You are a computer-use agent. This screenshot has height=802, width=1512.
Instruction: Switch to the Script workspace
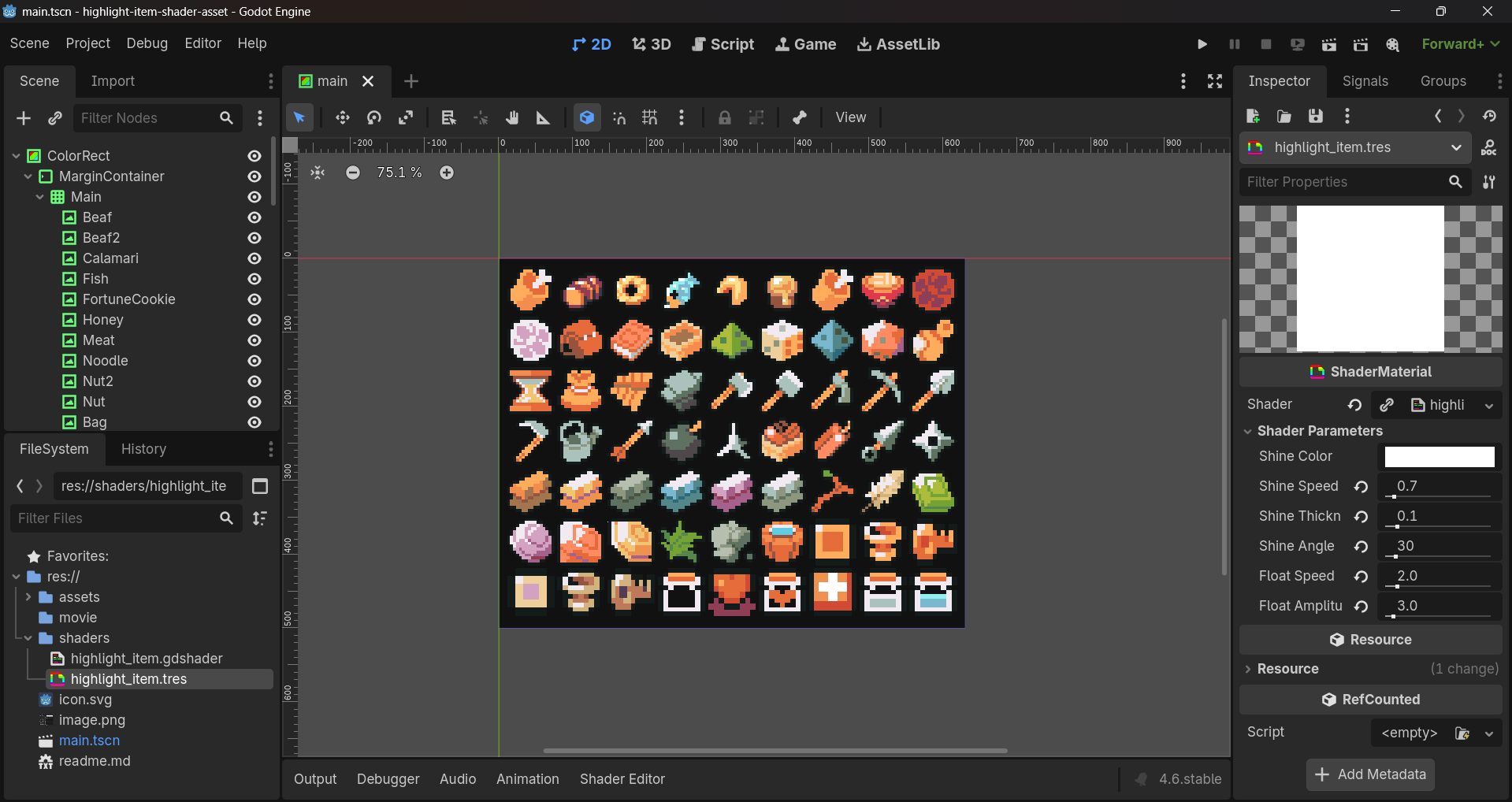pos(723,44)
